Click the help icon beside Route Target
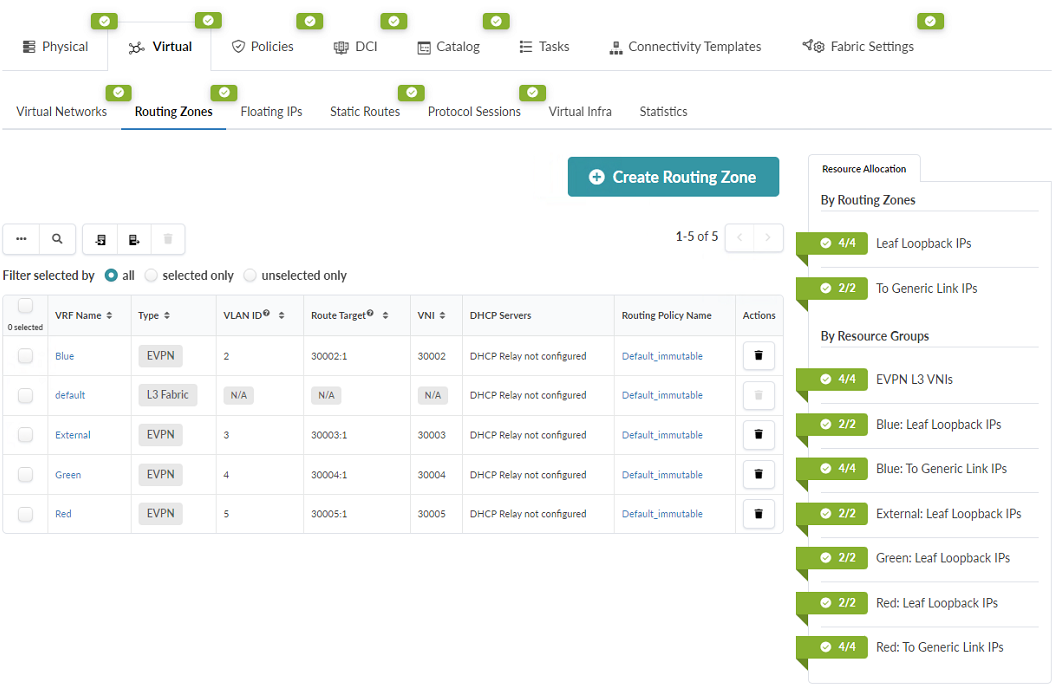1059x690 pixels. click(x=370, y=314)
